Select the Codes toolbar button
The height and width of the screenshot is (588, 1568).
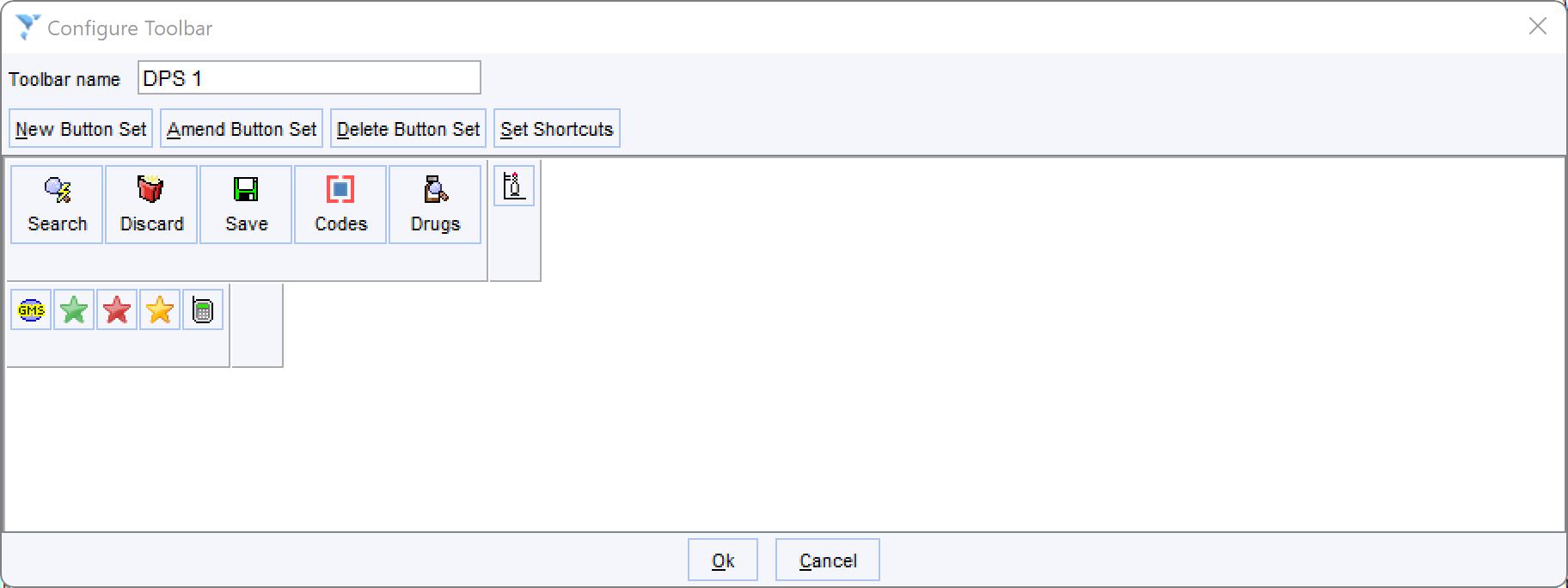pyautogui.click(x=340, y=205)
